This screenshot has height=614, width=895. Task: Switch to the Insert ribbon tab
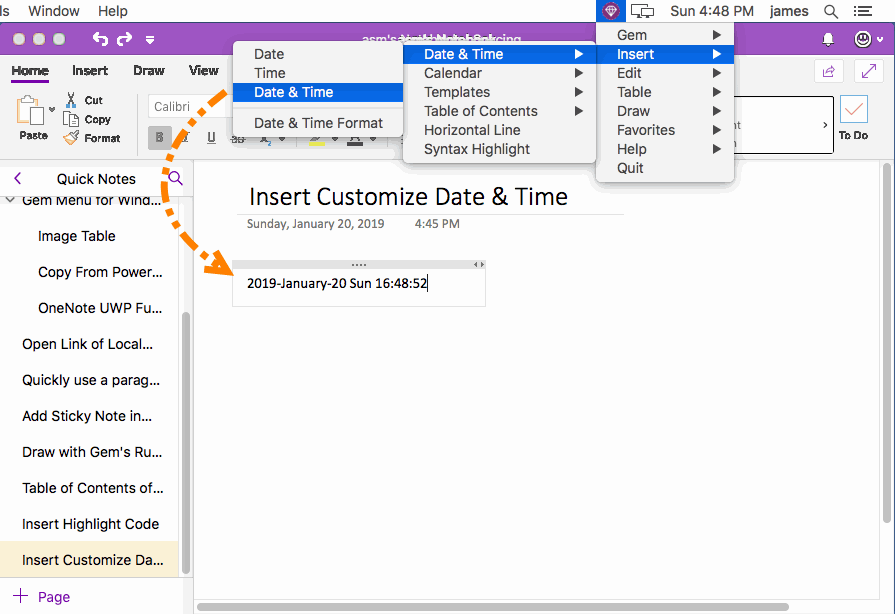coord(90,70)
